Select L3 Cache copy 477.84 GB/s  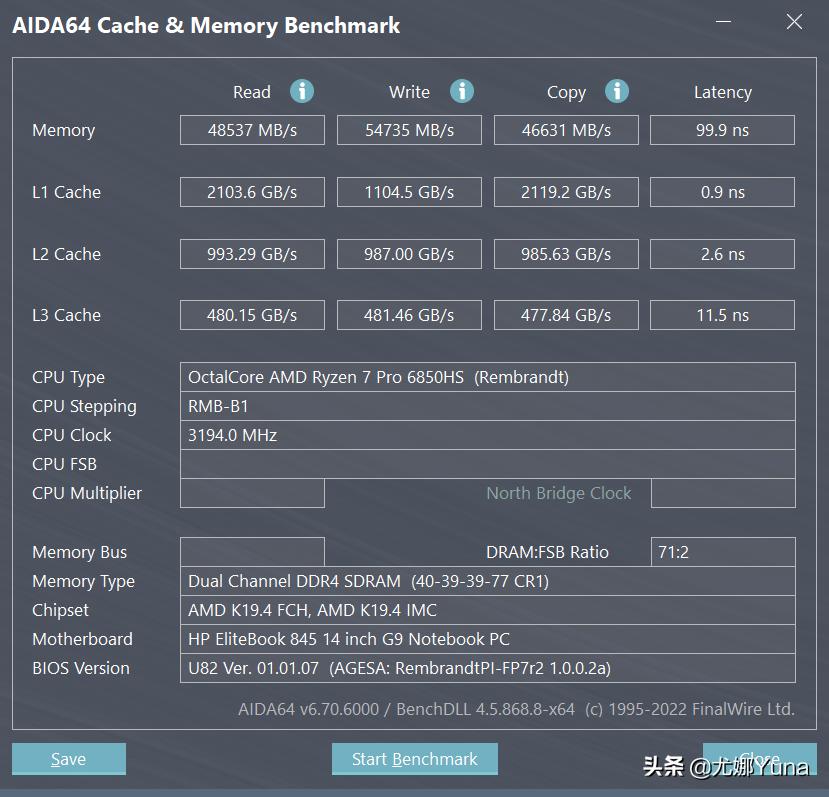[x=566, y=315]
